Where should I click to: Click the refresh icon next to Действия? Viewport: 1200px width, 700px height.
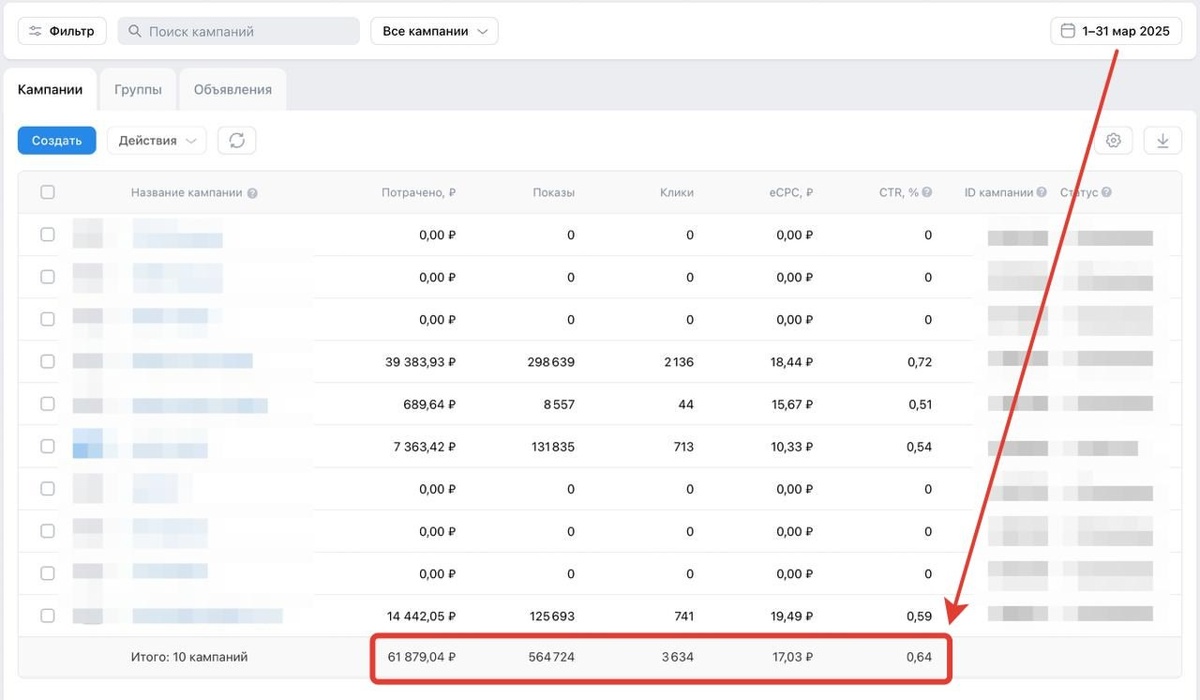[x=237, y=141]
